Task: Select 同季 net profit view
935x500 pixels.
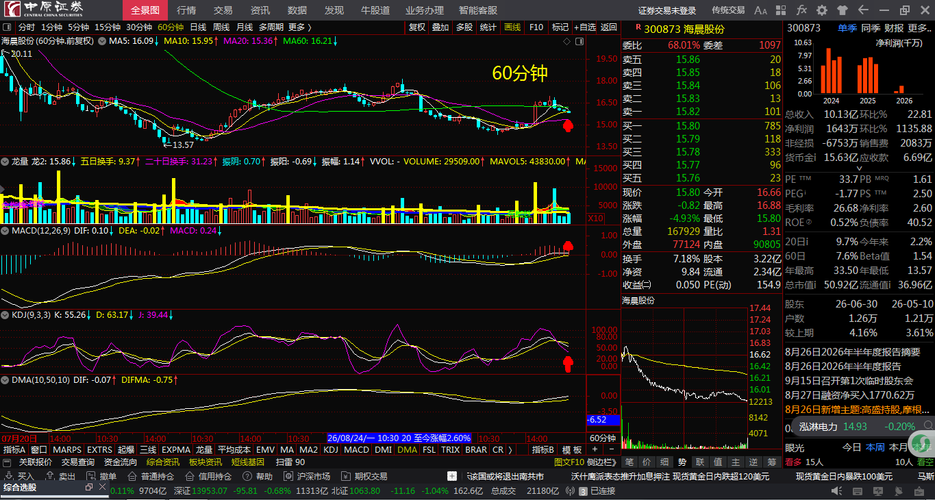Action: coord(871,27)
